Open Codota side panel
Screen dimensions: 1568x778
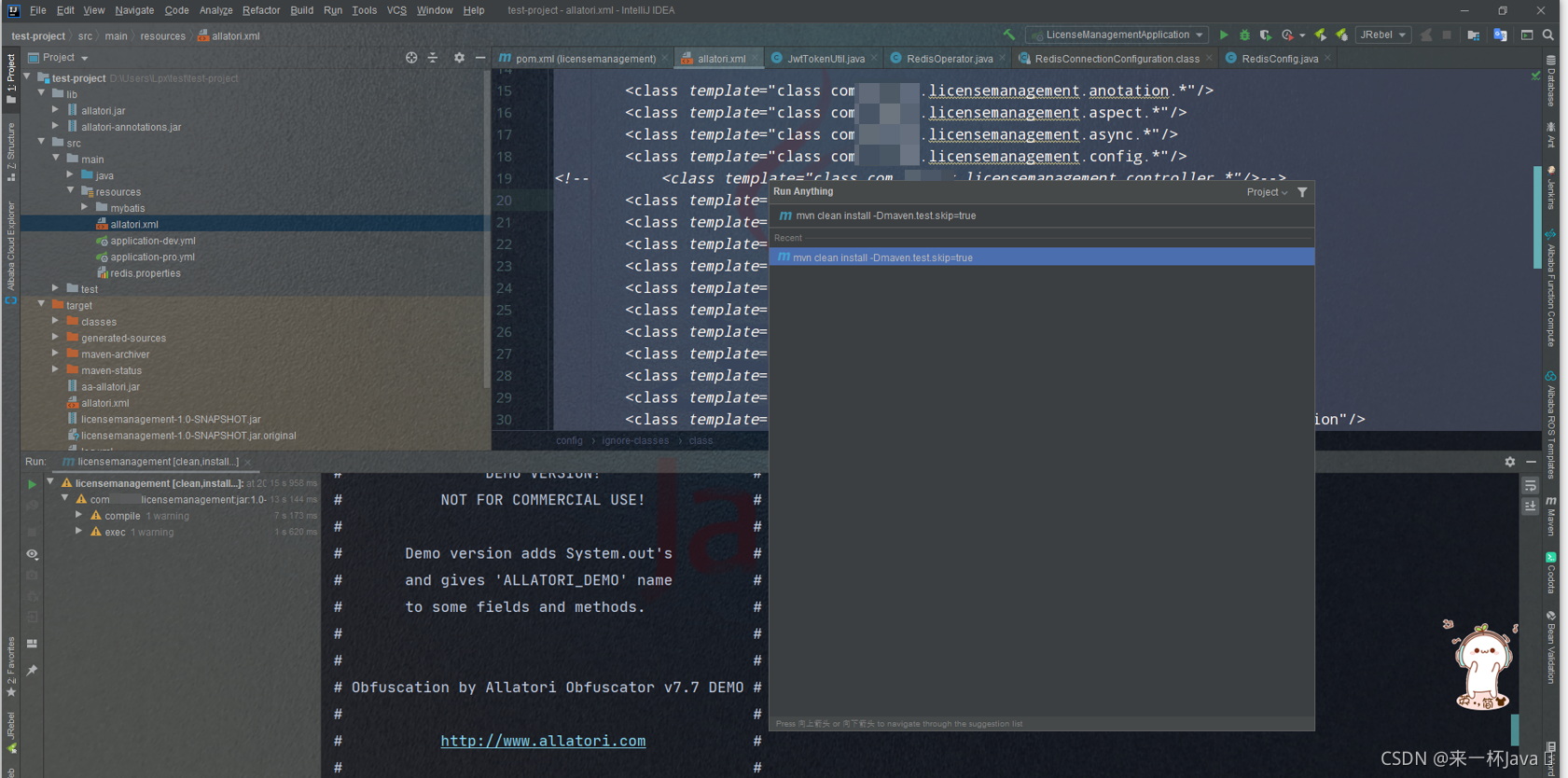pos(1551,571)
